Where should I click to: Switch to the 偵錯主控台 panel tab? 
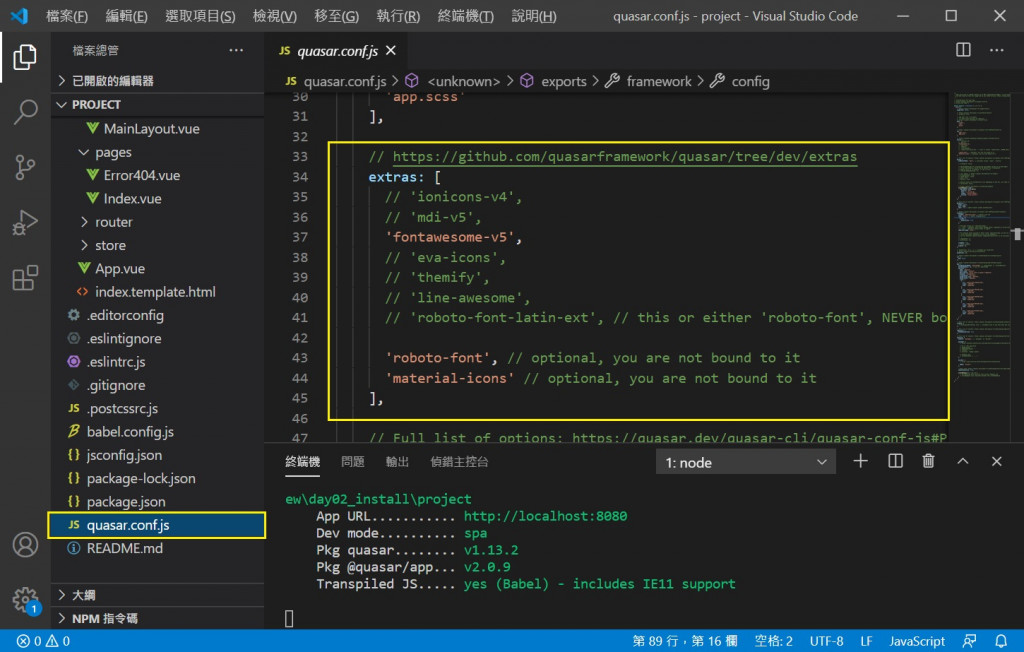(x=459, y=462)
